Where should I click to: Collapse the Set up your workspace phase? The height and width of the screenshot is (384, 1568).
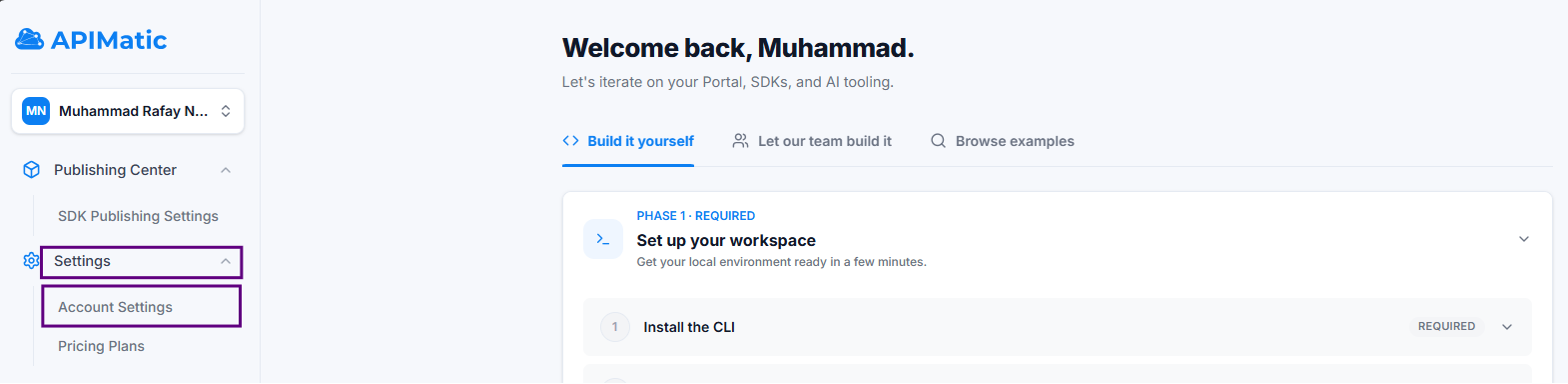1524,239
